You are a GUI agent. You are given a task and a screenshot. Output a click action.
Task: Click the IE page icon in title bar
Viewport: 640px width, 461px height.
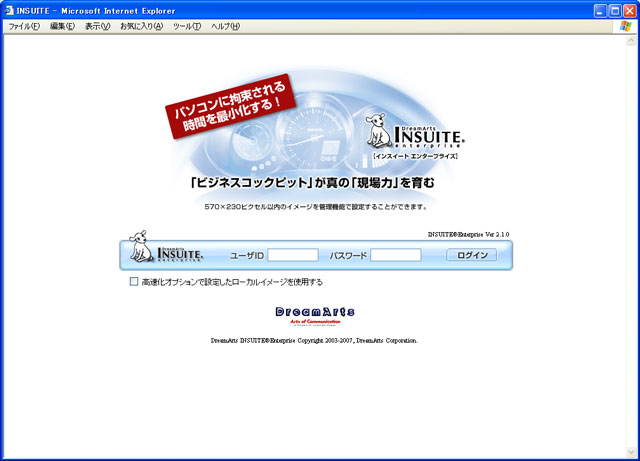pos(9,11)
